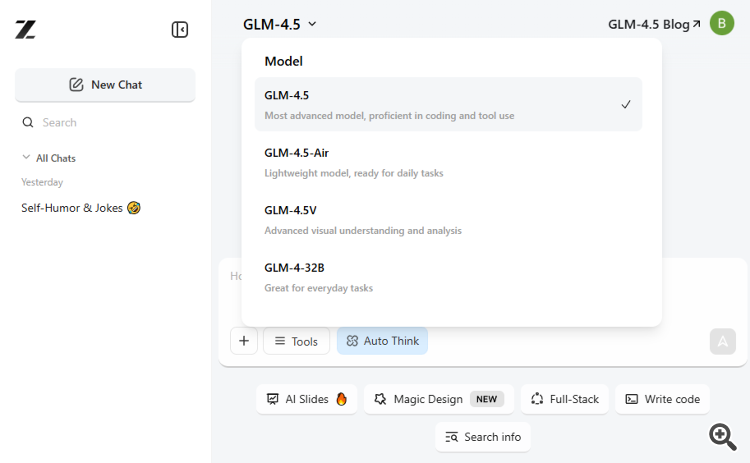Choose GLM-4.5-Air lightweight model
This screenshot has width=750, height=463.
448,162
